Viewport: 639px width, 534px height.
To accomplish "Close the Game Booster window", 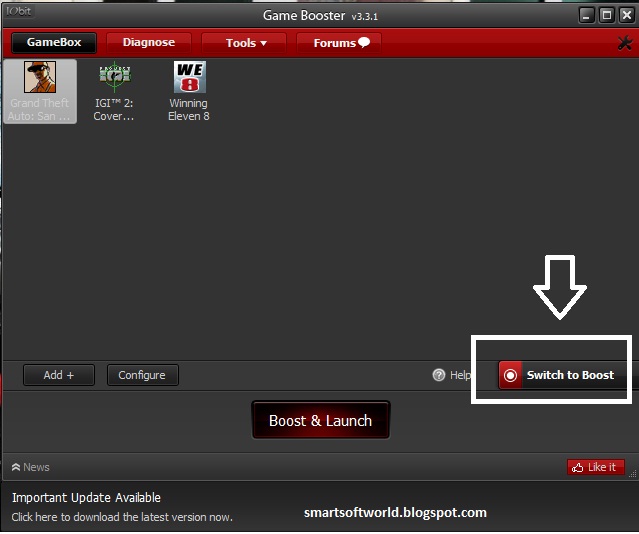I will 626,16.
